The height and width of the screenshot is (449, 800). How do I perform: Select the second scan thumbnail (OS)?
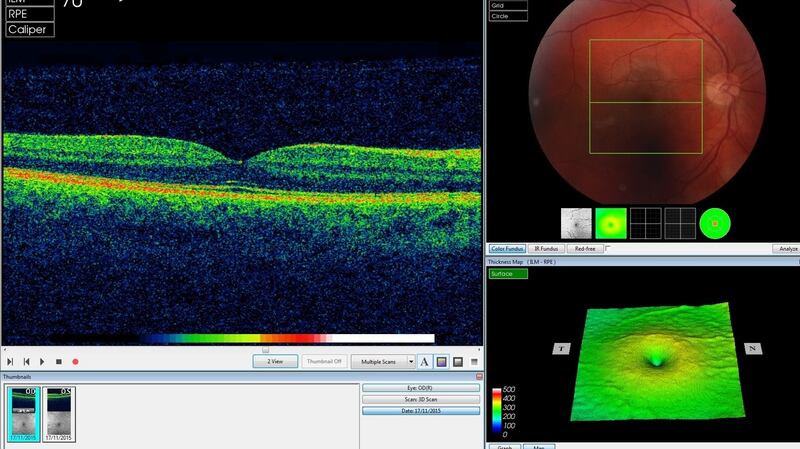pyautogui.click(x=59, y=413)
